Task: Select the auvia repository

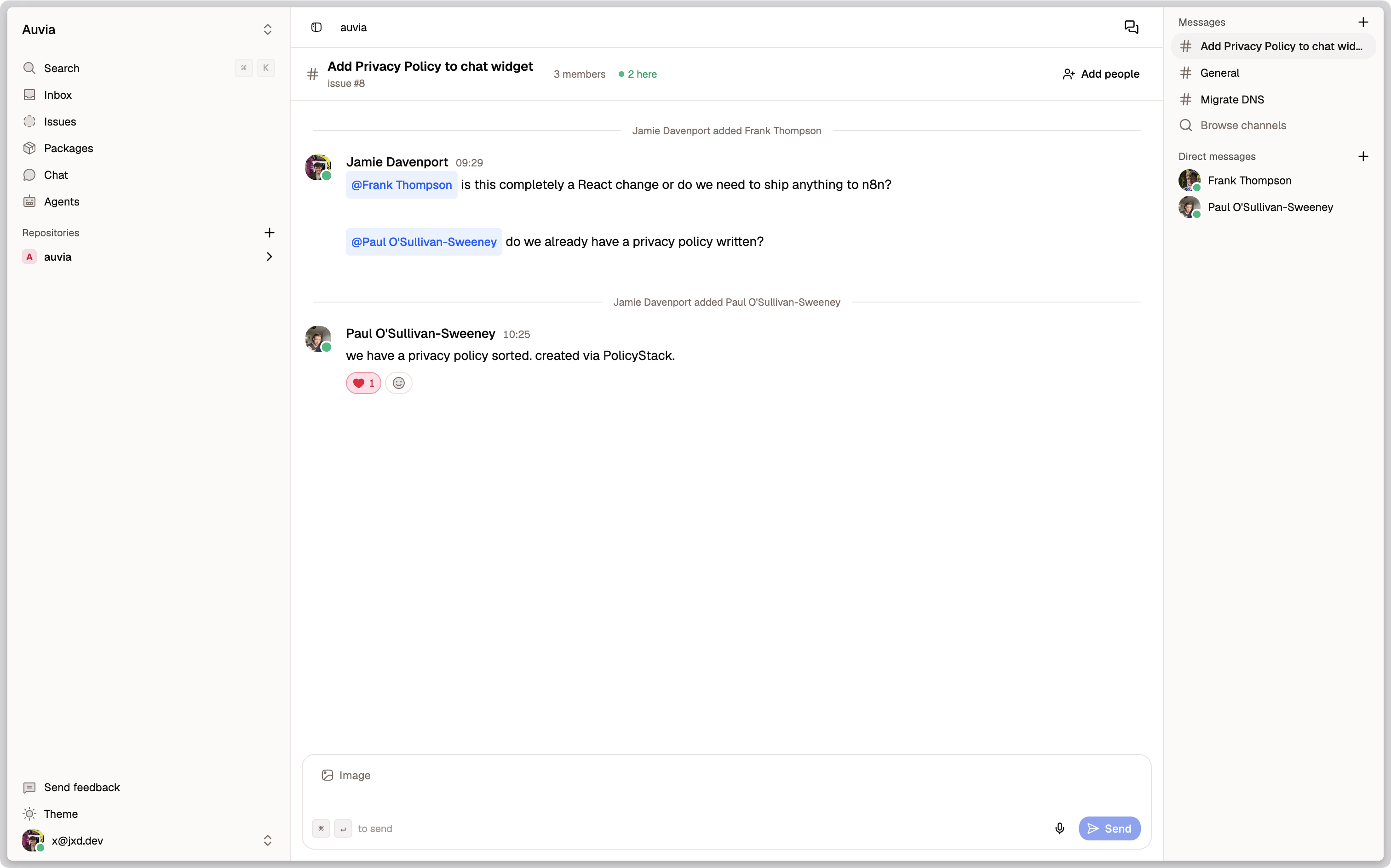Action: pyautogui.click(x=148, y=257)
